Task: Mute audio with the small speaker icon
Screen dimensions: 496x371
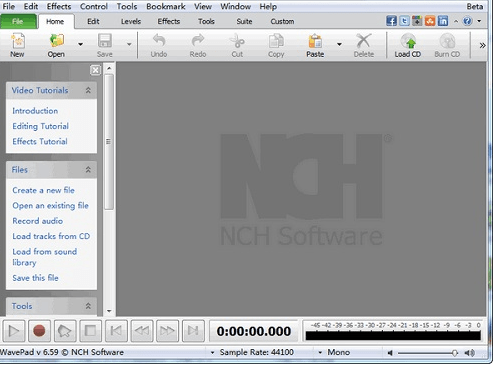Action: pos(390,353)
